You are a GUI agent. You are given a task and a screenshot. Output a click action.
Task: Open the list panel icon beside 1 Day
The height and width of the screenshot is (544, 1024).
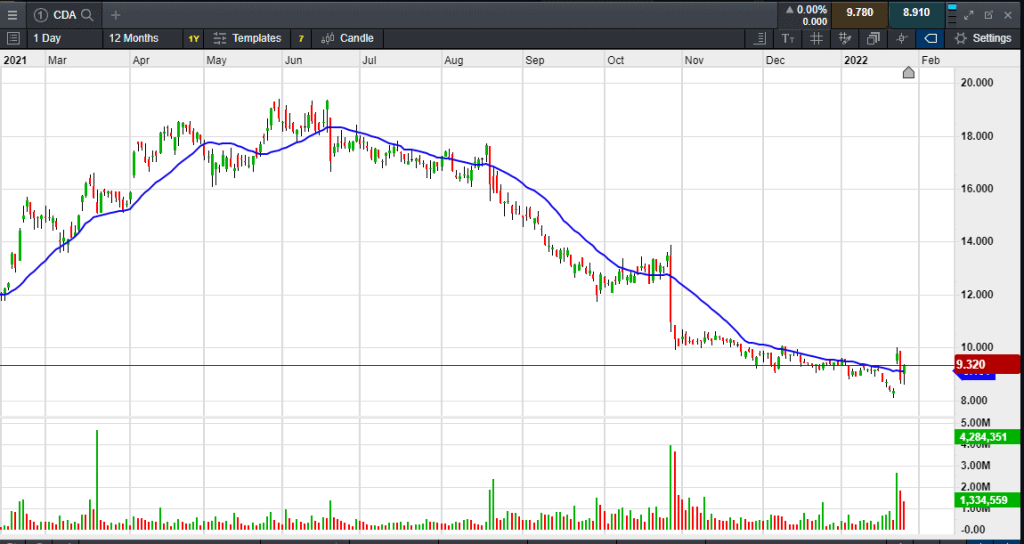pyautogui.click(x=13, y=38)
